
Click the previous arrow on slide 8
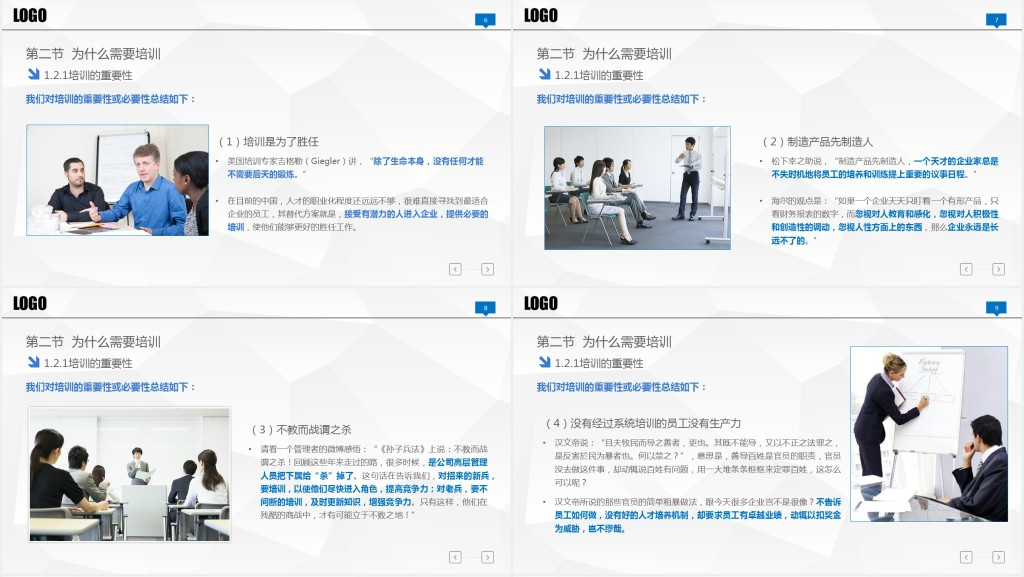455,557
